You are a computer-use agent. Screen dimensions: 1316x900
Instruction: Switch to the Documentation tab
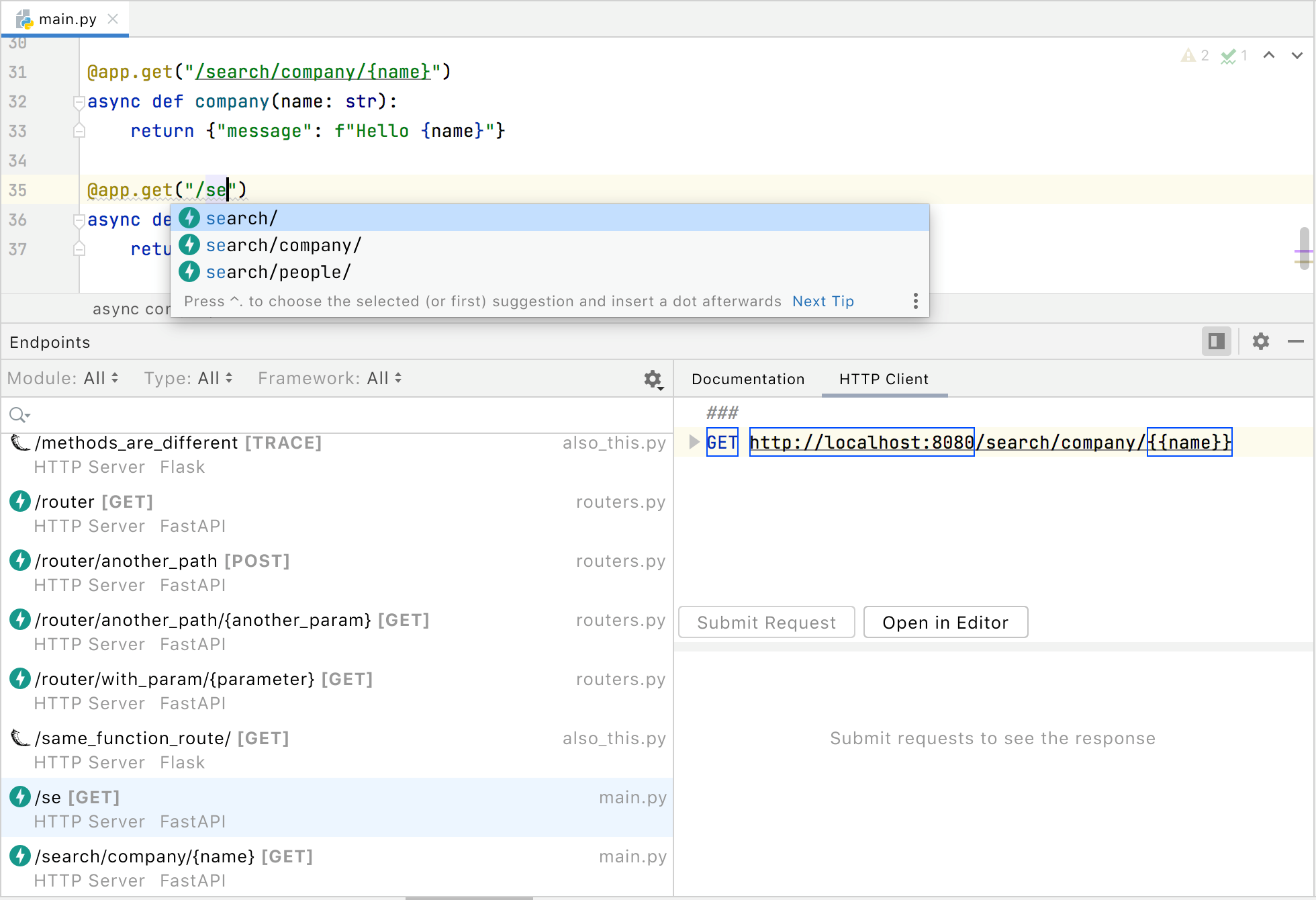coord(747,379)
